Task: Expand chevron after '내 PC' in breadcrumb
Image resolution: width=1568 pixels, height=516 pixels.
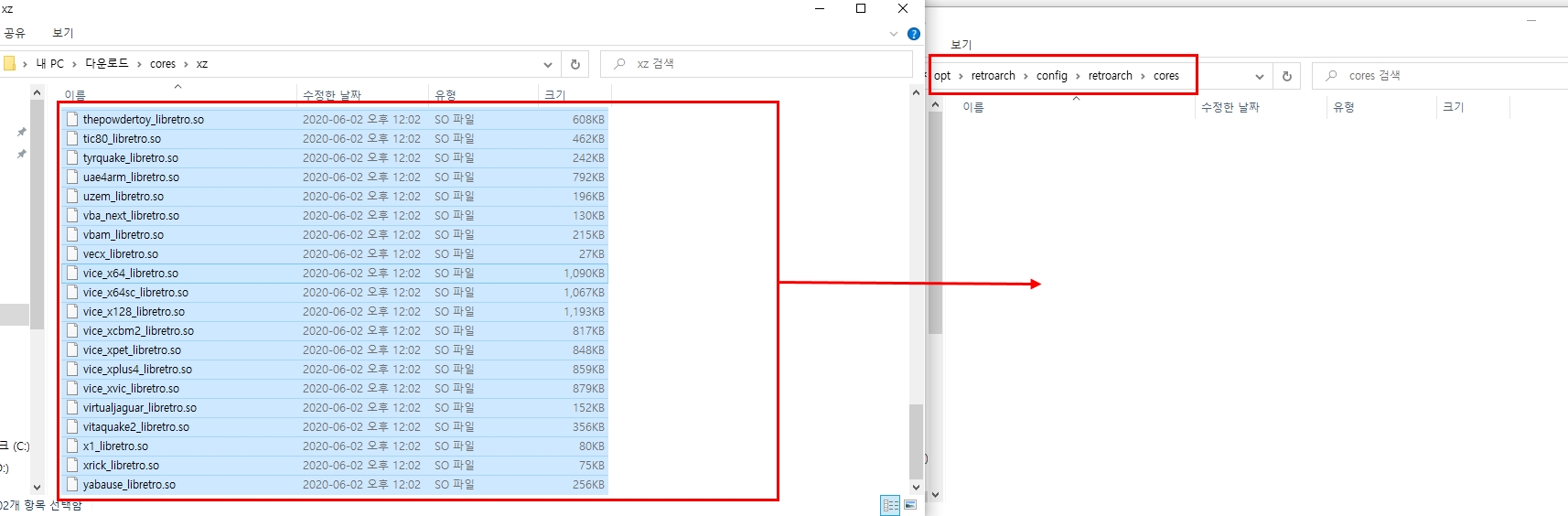Action: tap(74, 64)
